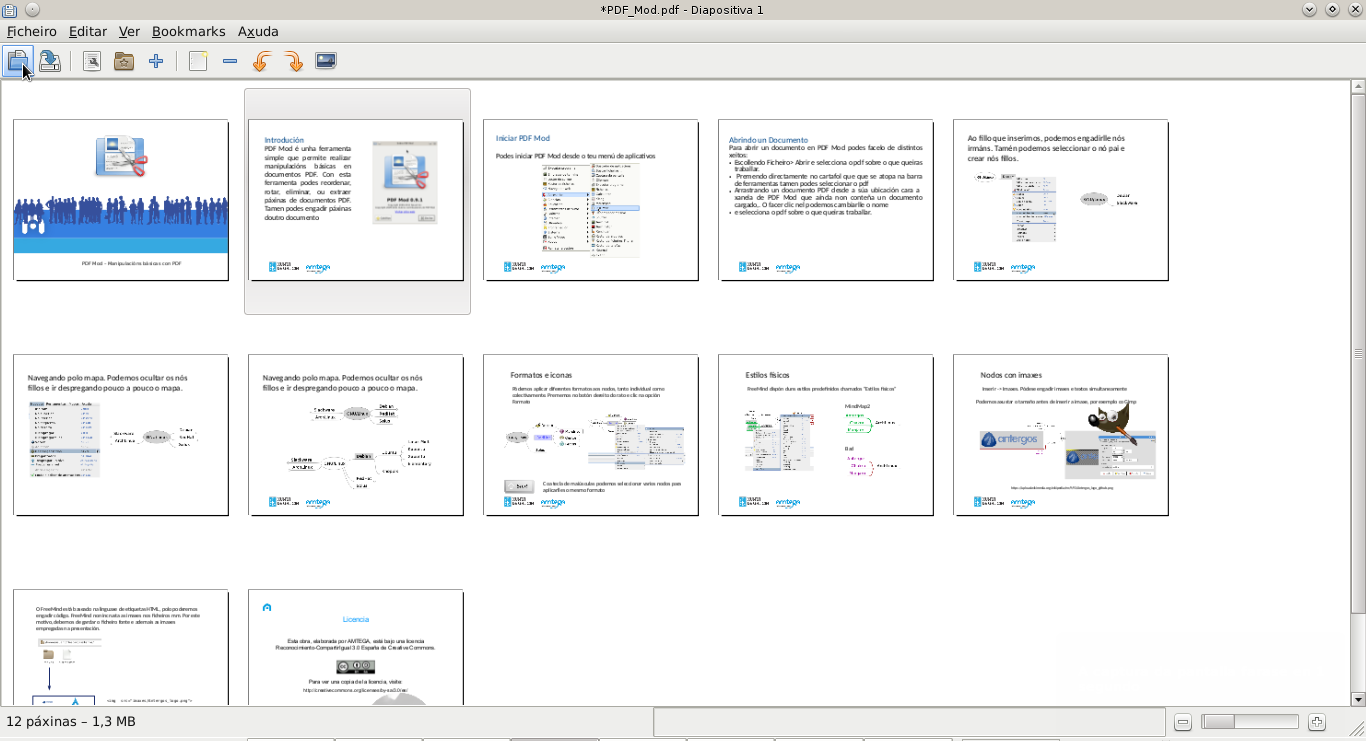This screenshot has width=1366, height=741.
Task: Click the vertical scrollbar down arrow
Action: coord(1357,699)
